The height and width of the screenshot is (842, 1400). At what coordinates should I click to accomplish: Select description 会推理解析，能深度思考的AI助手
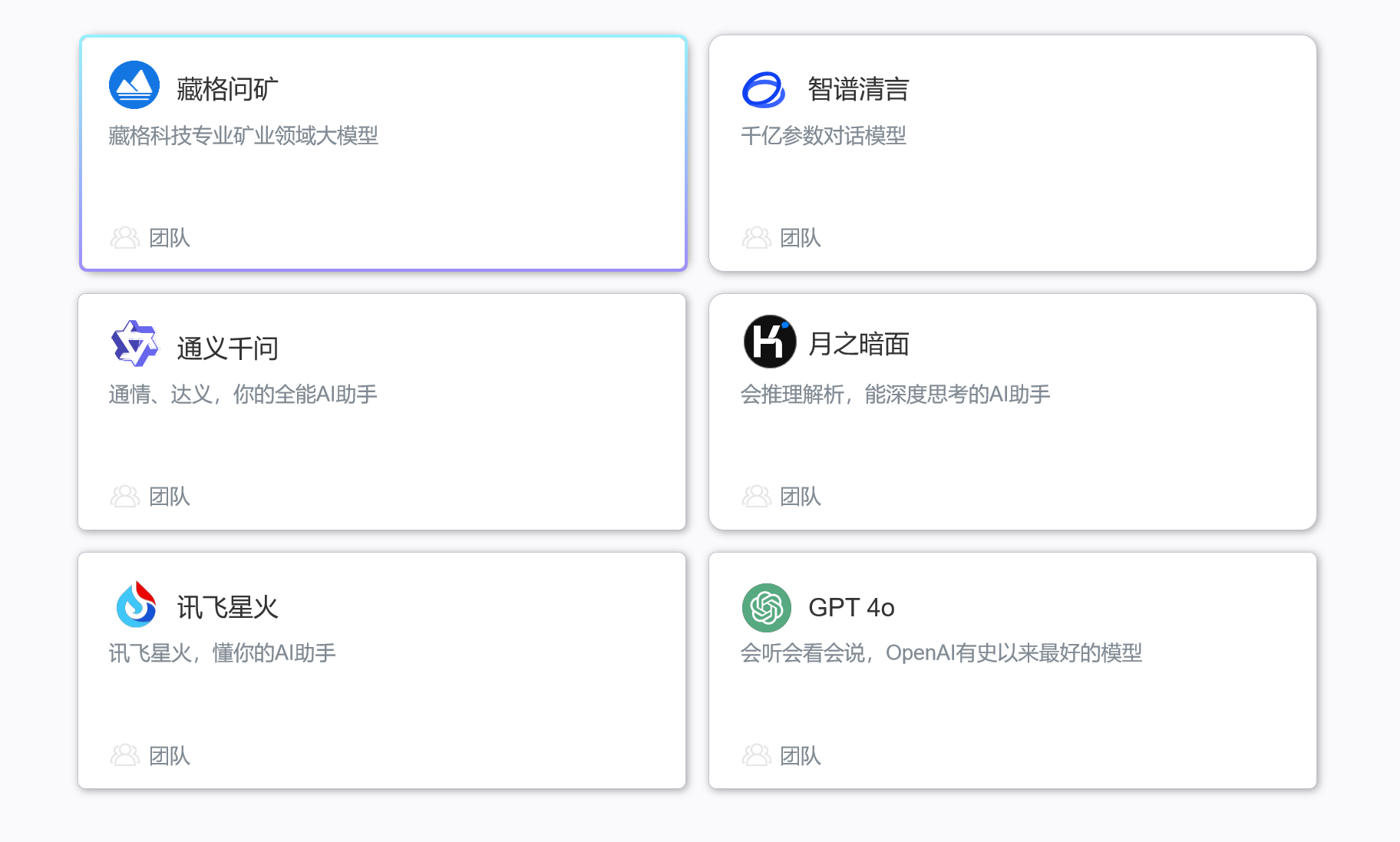pos(895,395)
